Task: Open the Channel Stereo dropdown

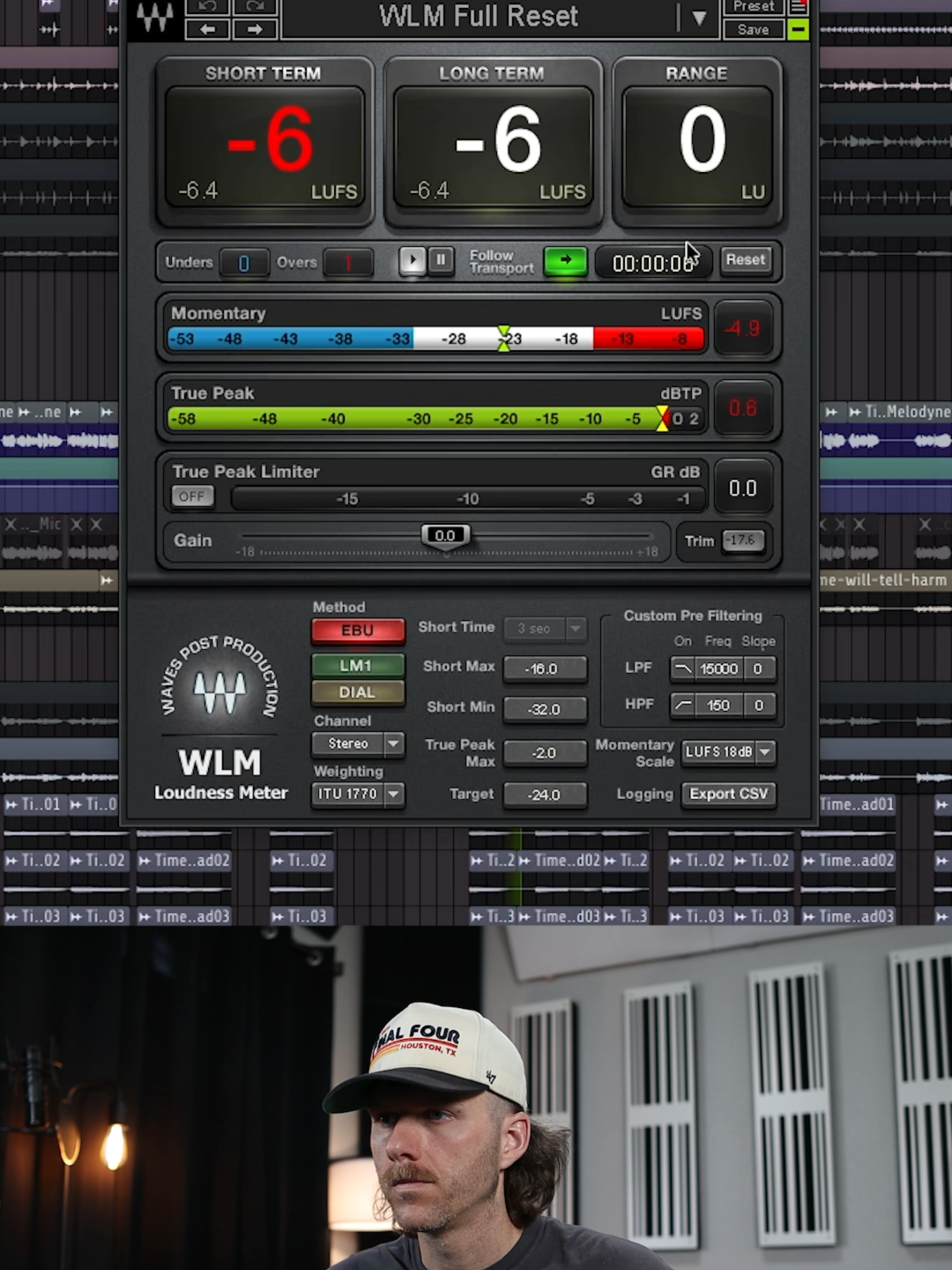Action: [358, 744]
